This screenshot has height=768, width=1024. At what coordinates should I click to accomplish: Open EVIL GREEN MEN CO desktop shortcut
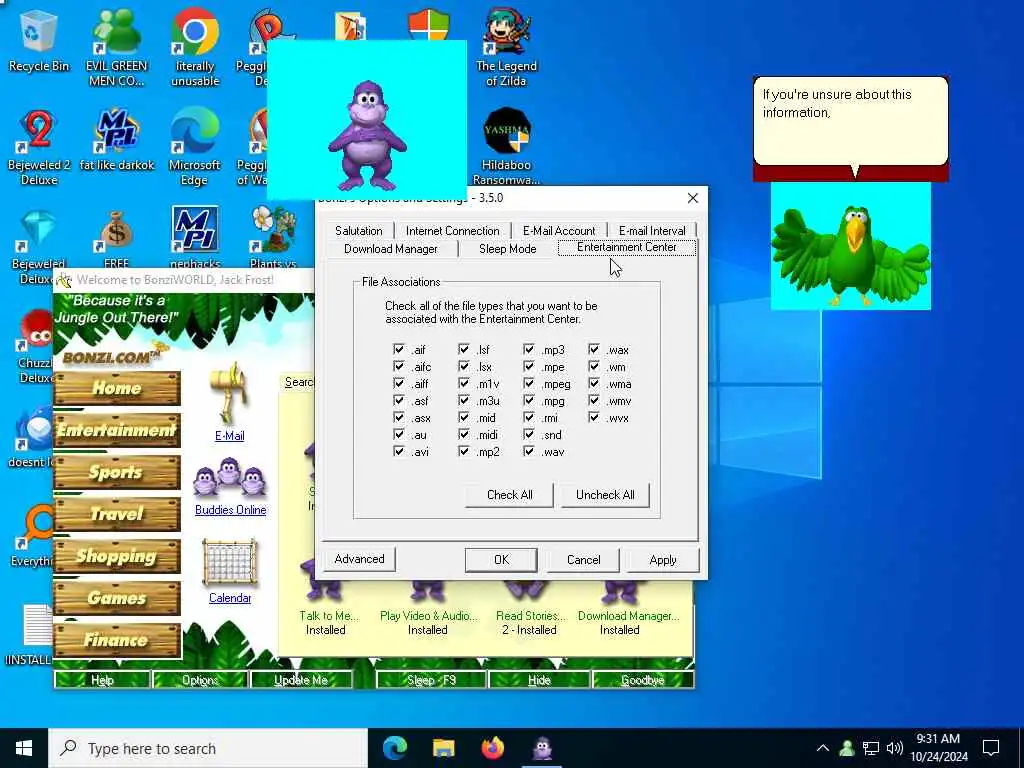tap(117, 48)
